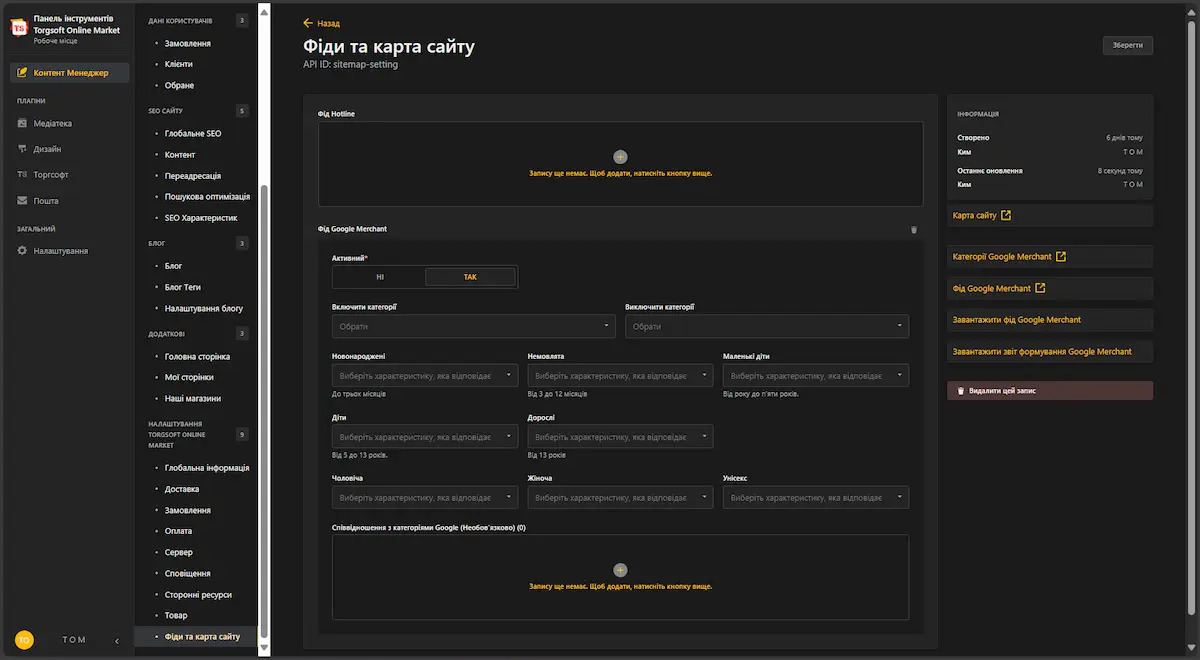Expand the Виключити категорії dropdown
The image size is (1200, 660).
pos(767,327)
